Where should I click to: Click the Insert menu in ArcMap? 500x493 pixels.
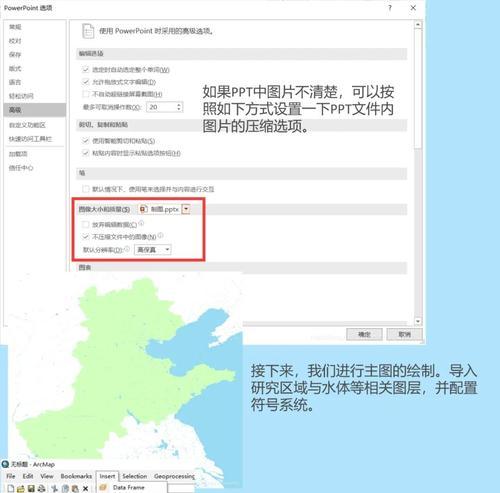107,476
